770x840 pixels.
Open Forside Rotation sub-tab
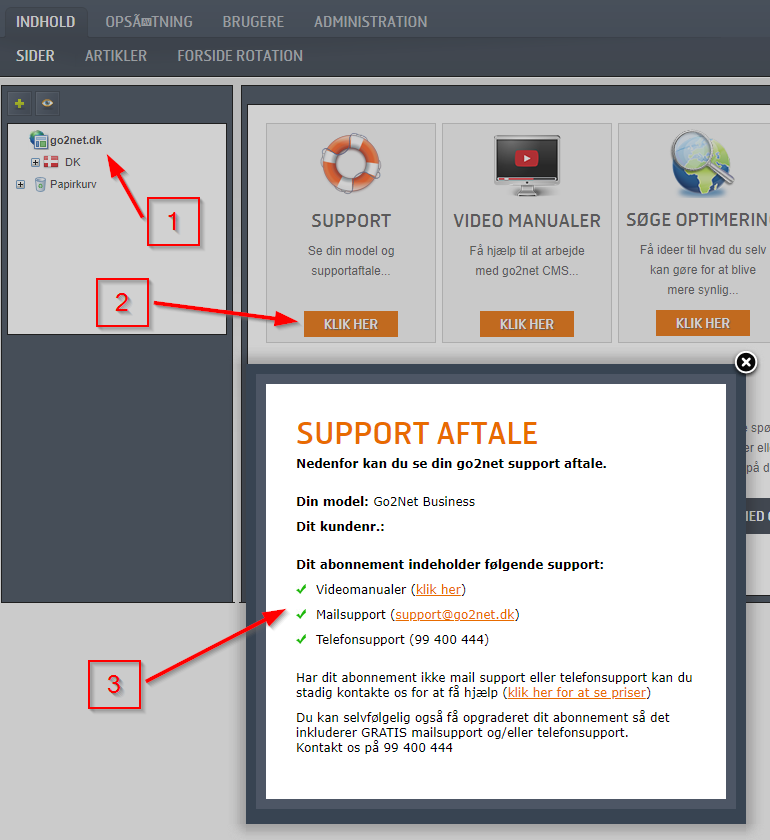(x=240, y=56)
